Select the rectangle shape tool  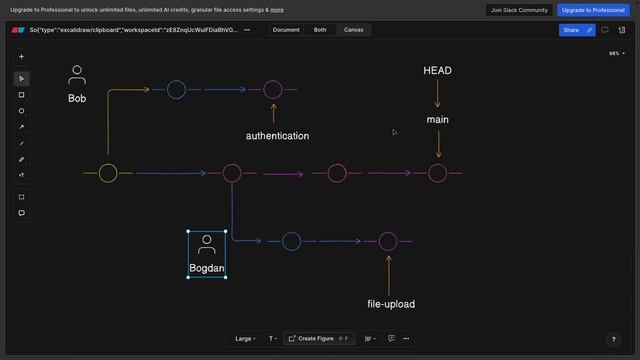[21, 95]
